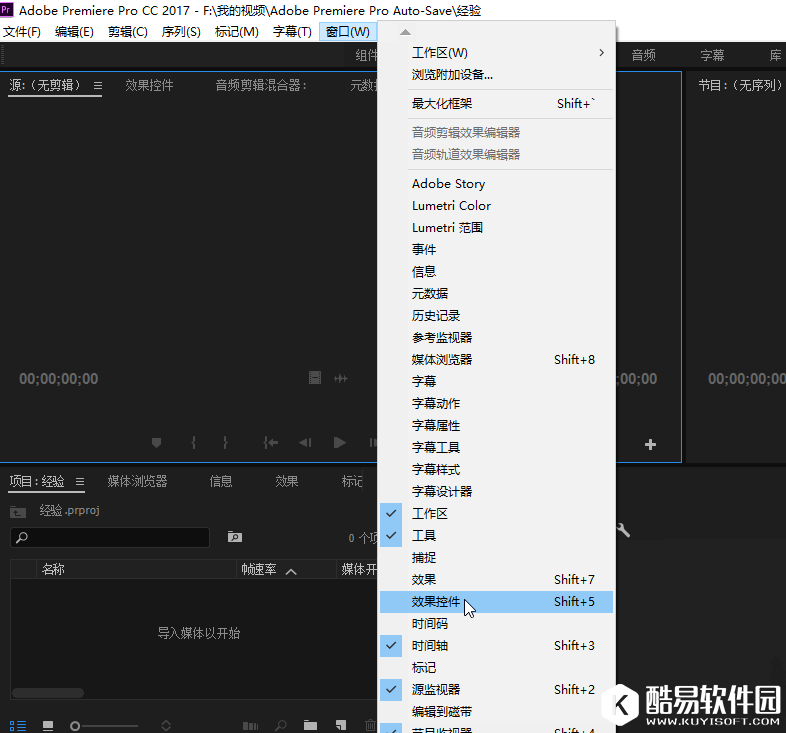Click the Drag Audio Only waveform icon
The width and height of the screenshot is (786, 733).
tap(341, 379)
